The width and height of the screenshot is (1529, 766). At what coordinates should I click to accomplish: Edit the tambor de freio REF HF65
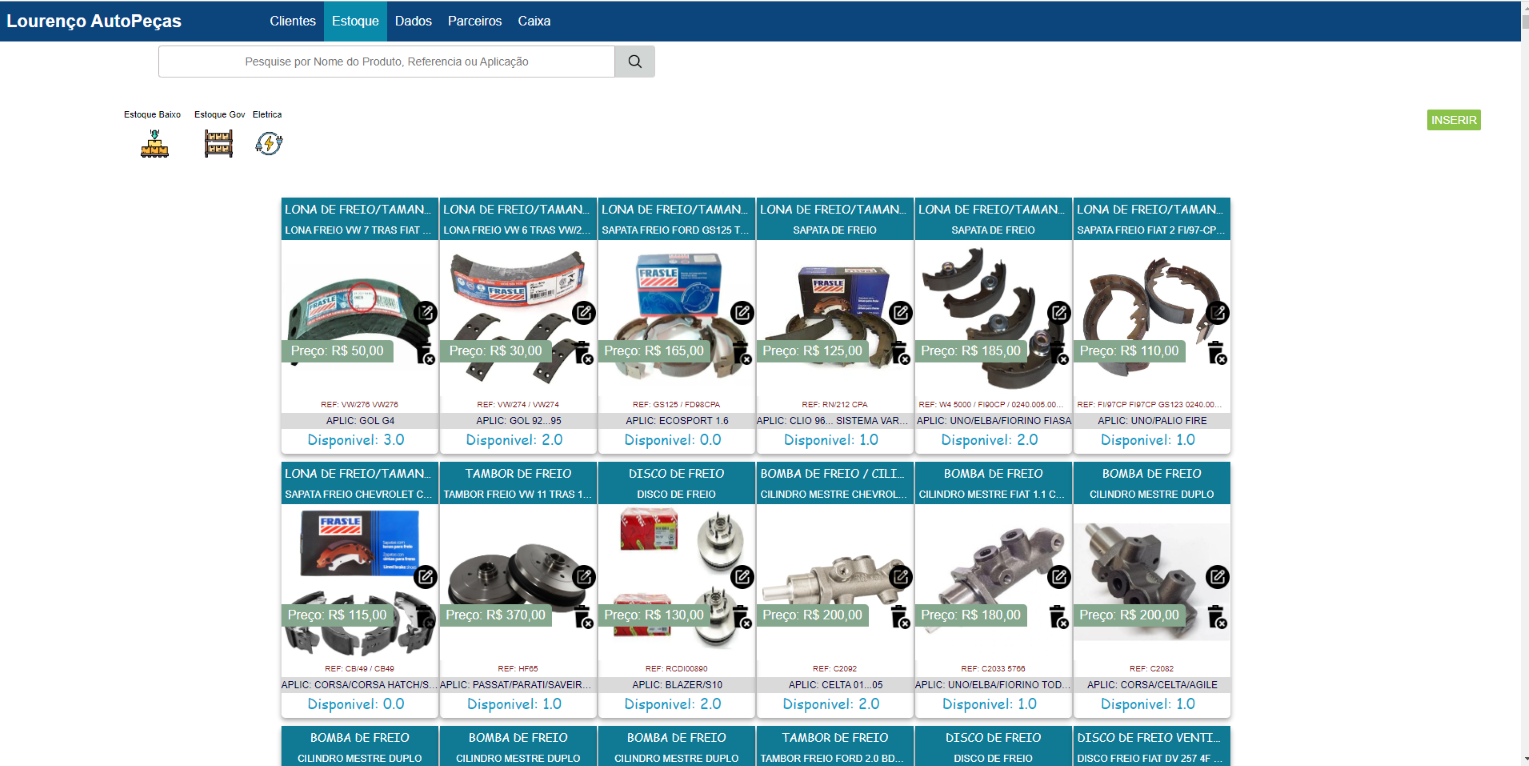click(584, 577)
